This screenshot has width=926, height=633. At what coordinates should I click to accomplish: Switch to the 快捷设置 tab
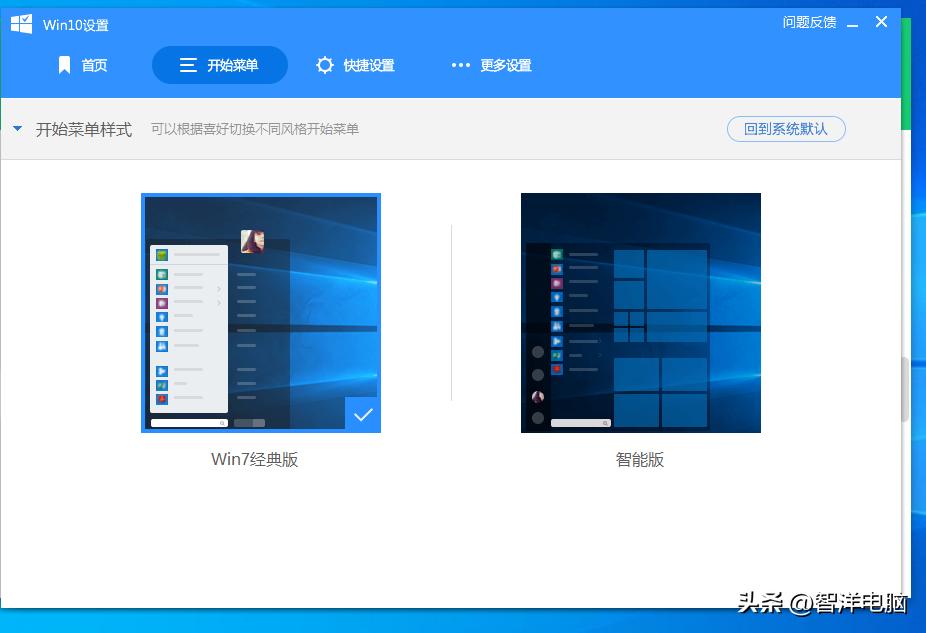[357, 64]
